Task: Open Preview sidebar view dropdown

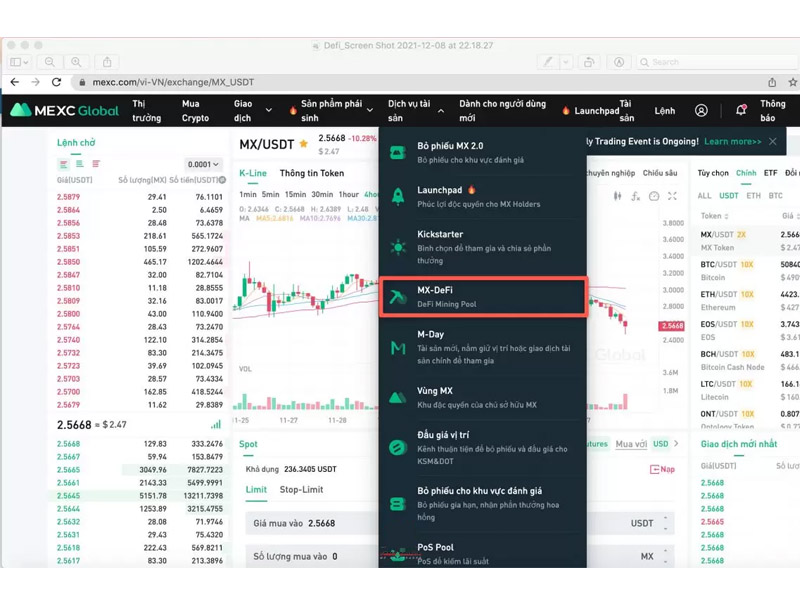Action: pos(19,62)
